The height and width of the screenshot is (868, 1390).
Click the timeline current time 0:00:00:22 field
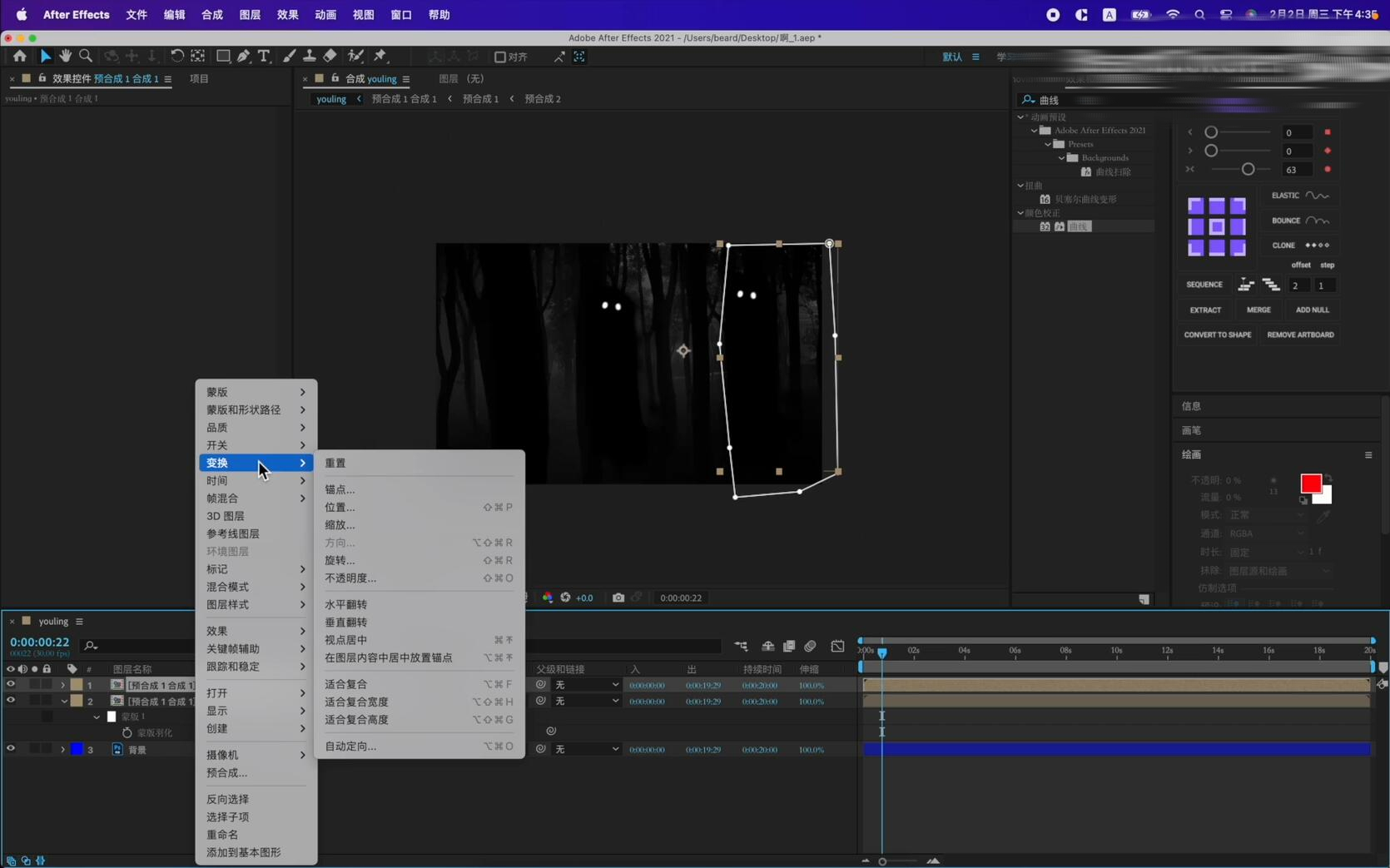click(39, 642)
